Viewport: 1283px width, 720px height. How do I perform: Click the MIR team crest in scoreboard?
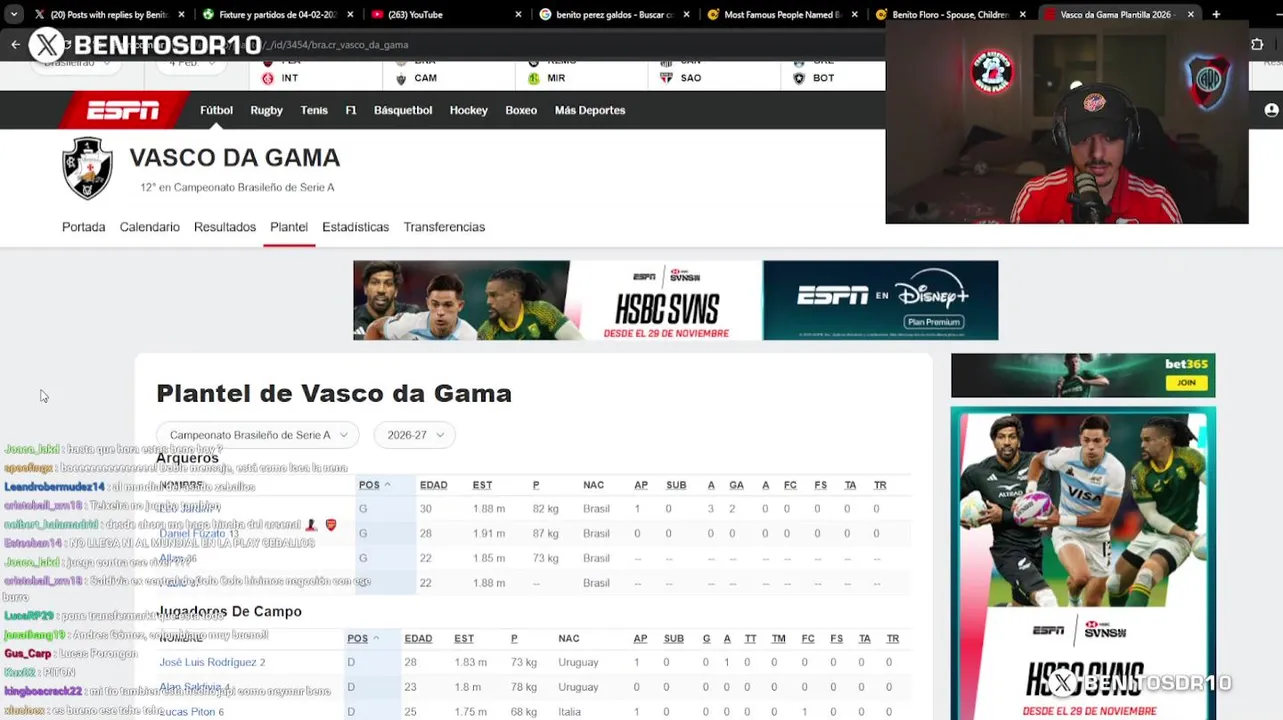tap(534, 78)
